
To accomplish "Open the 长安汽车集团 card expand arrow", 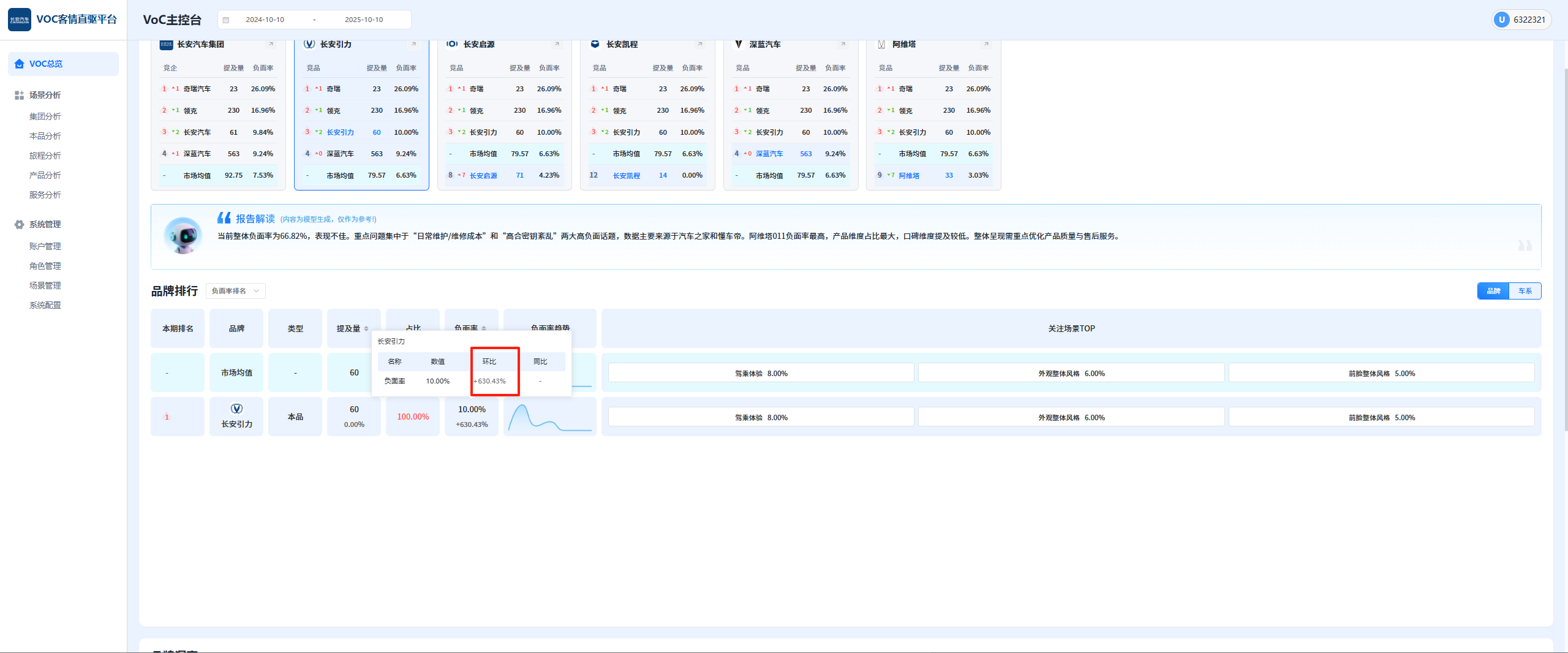I will tap(271, 44).
